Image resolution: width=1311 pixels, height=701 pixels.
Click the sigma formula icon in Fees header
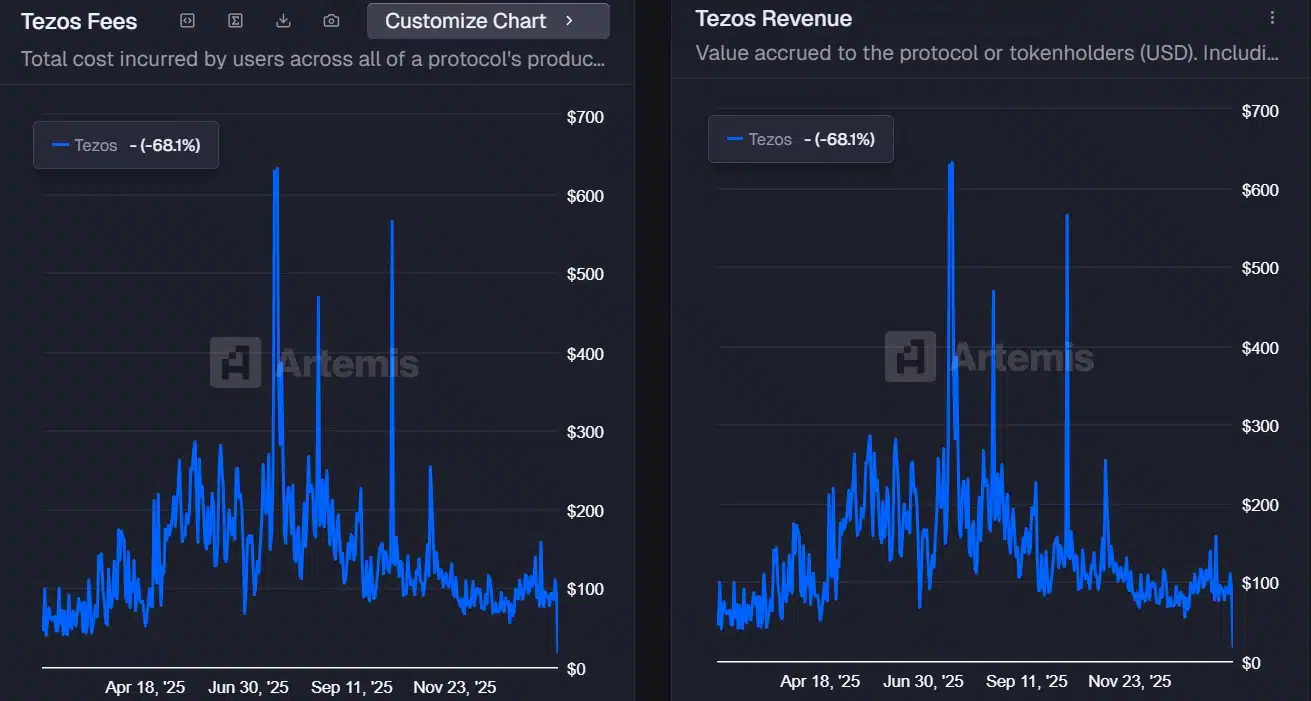coord(235,20)
